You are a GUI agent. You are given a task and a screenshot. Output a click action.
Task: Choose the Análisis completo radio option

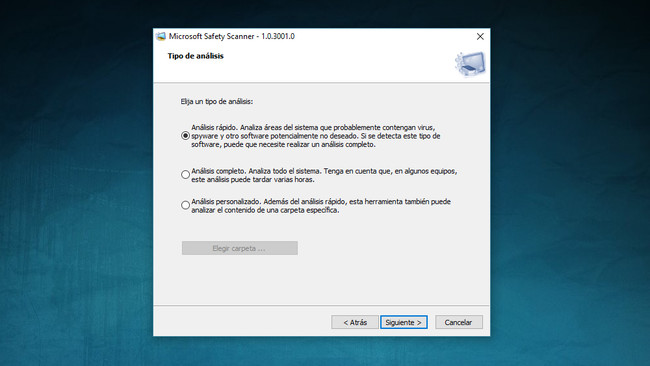[185, 175]
